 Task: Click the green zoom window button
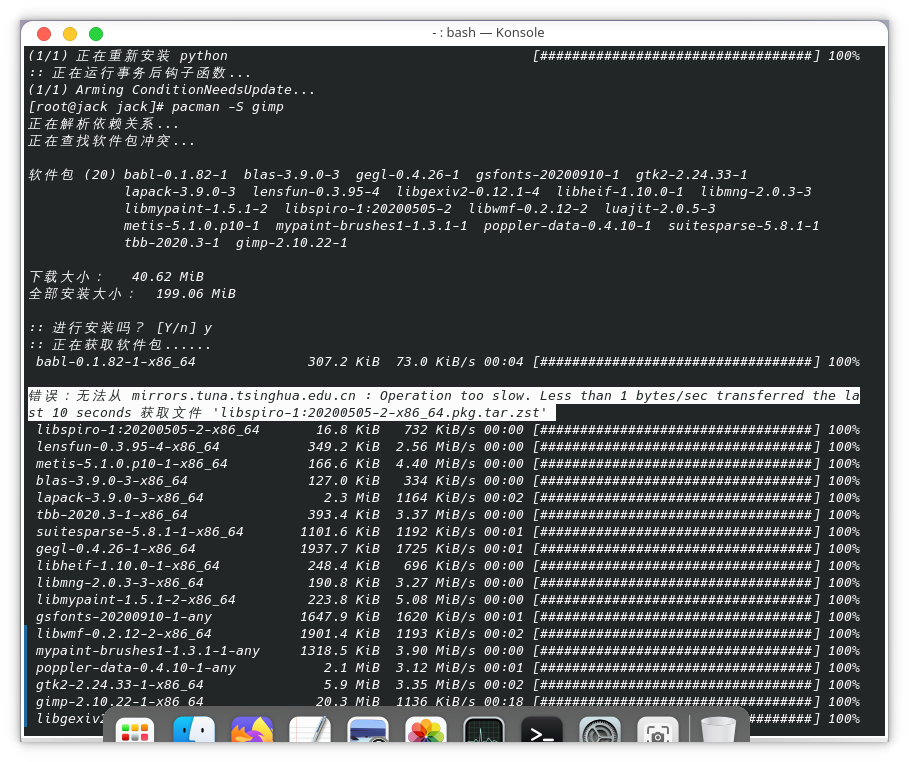click(96, 33)
